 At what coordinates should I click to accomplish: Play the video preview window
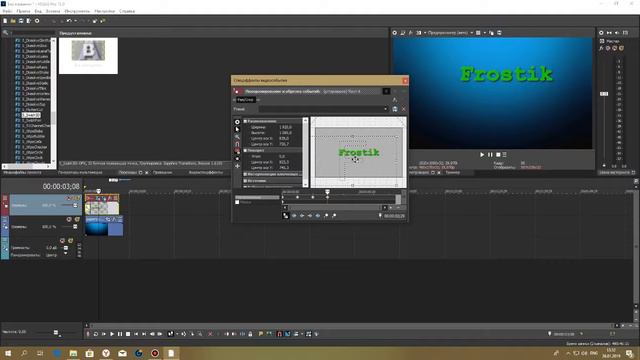(482, 155)
